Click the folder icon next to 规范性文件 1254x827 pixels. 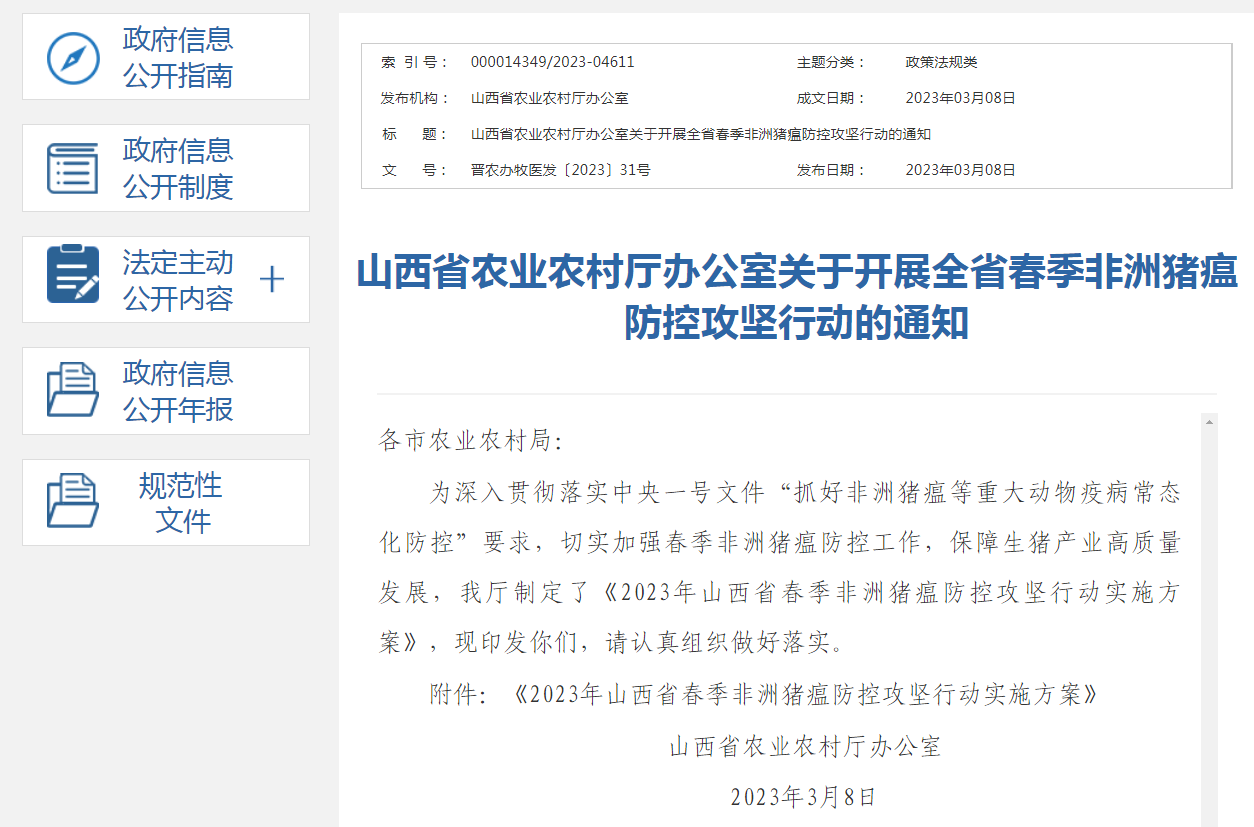point(73,502)
